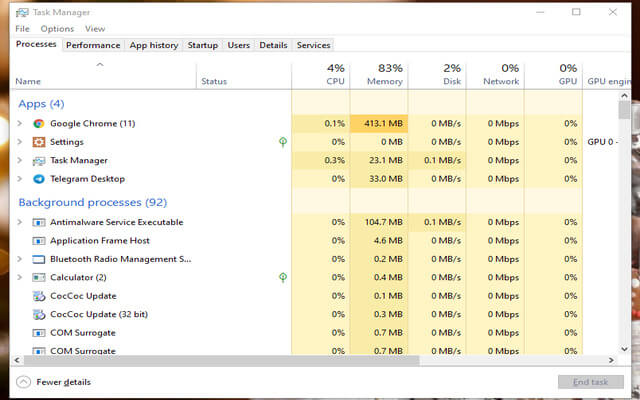Click the horizontal scrollbar at the bottom

(x=300, y=359)
